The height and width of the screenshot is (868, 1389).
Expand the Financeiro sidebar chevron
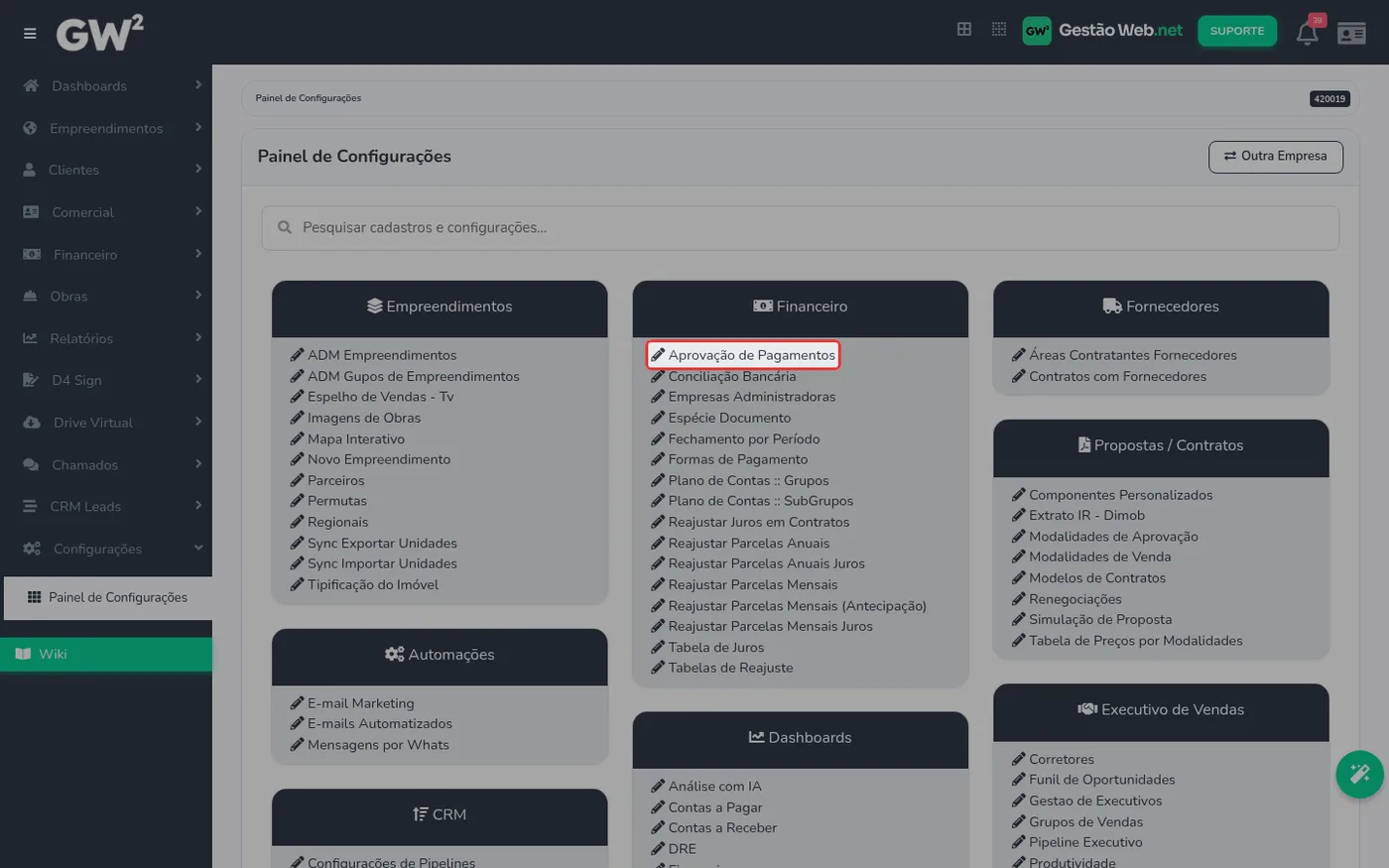coord(198,254)
